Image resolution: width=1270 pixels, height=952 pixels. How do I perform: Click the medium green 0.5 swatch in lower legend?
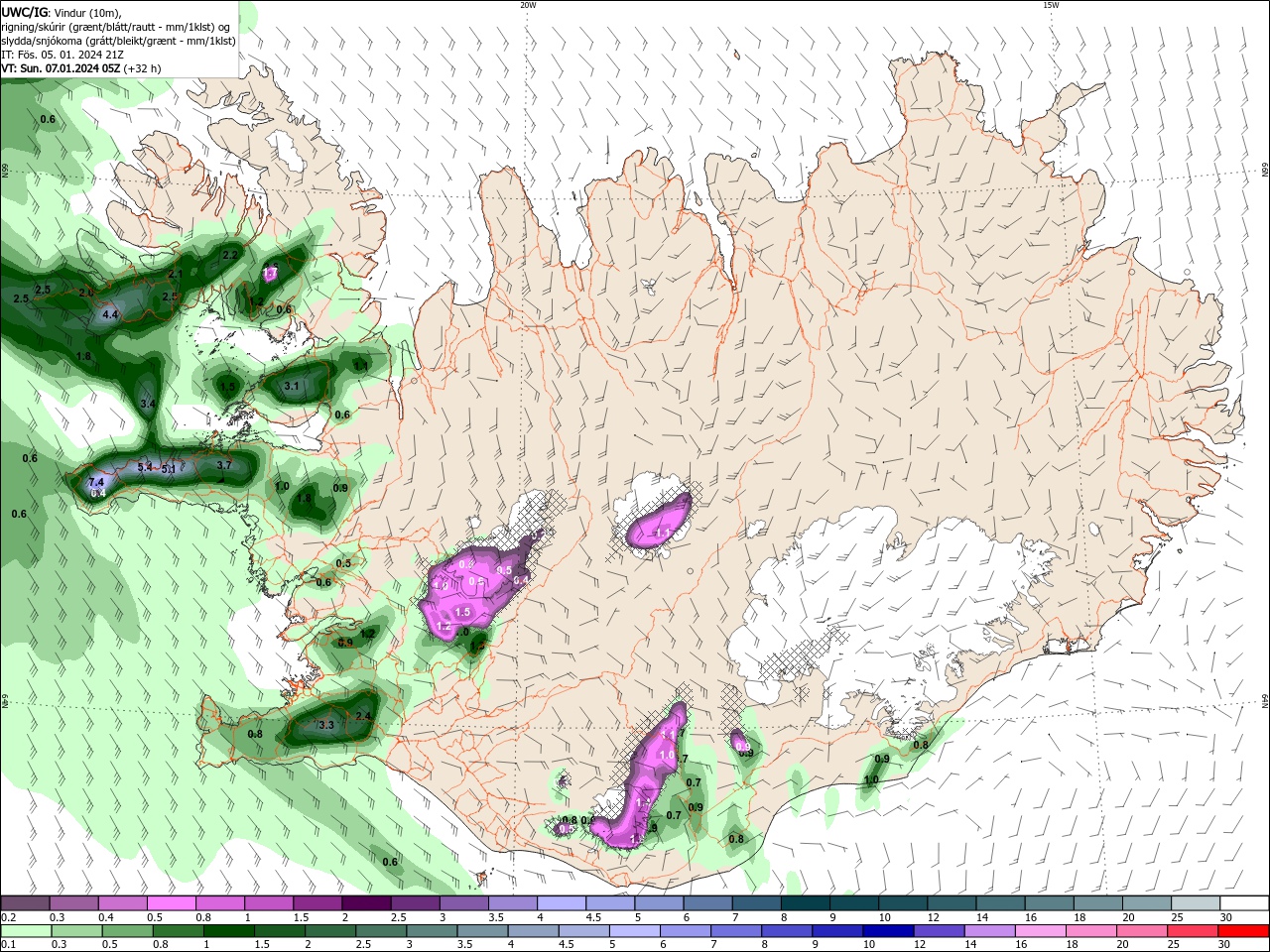point(126,931)
